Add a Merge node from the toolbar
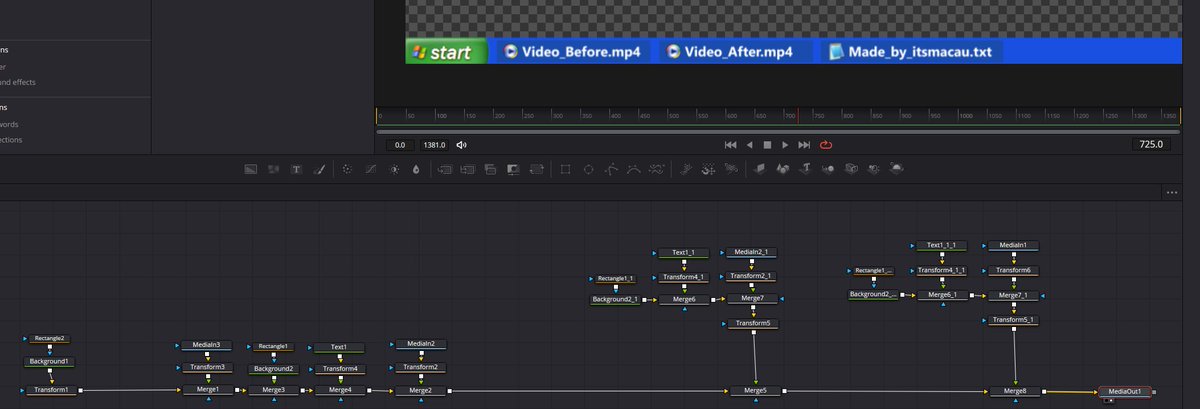This screenshot has width=1200, height=409. tap(445, 169)
